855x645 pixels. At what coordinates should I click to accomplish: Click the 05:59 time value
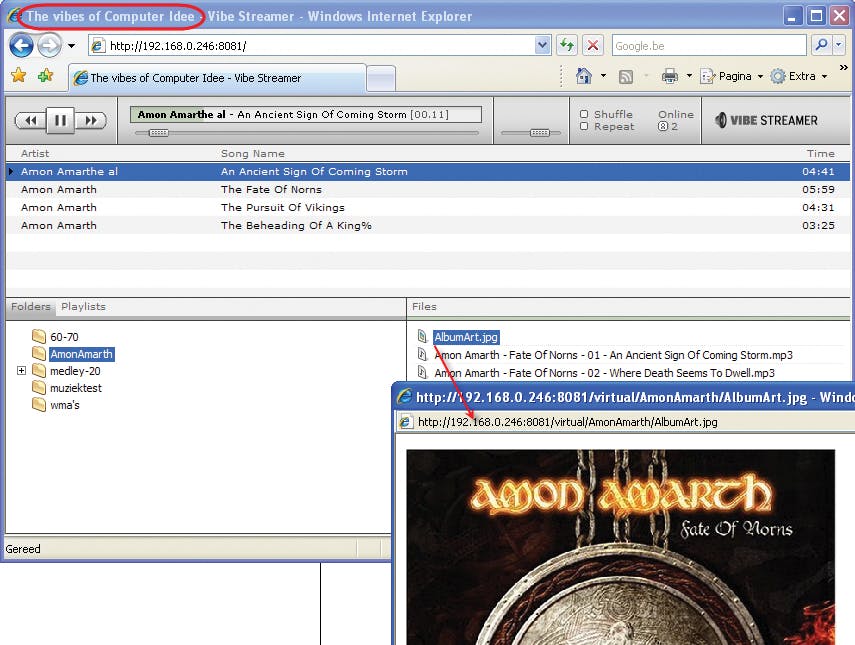tap(818, 190)
